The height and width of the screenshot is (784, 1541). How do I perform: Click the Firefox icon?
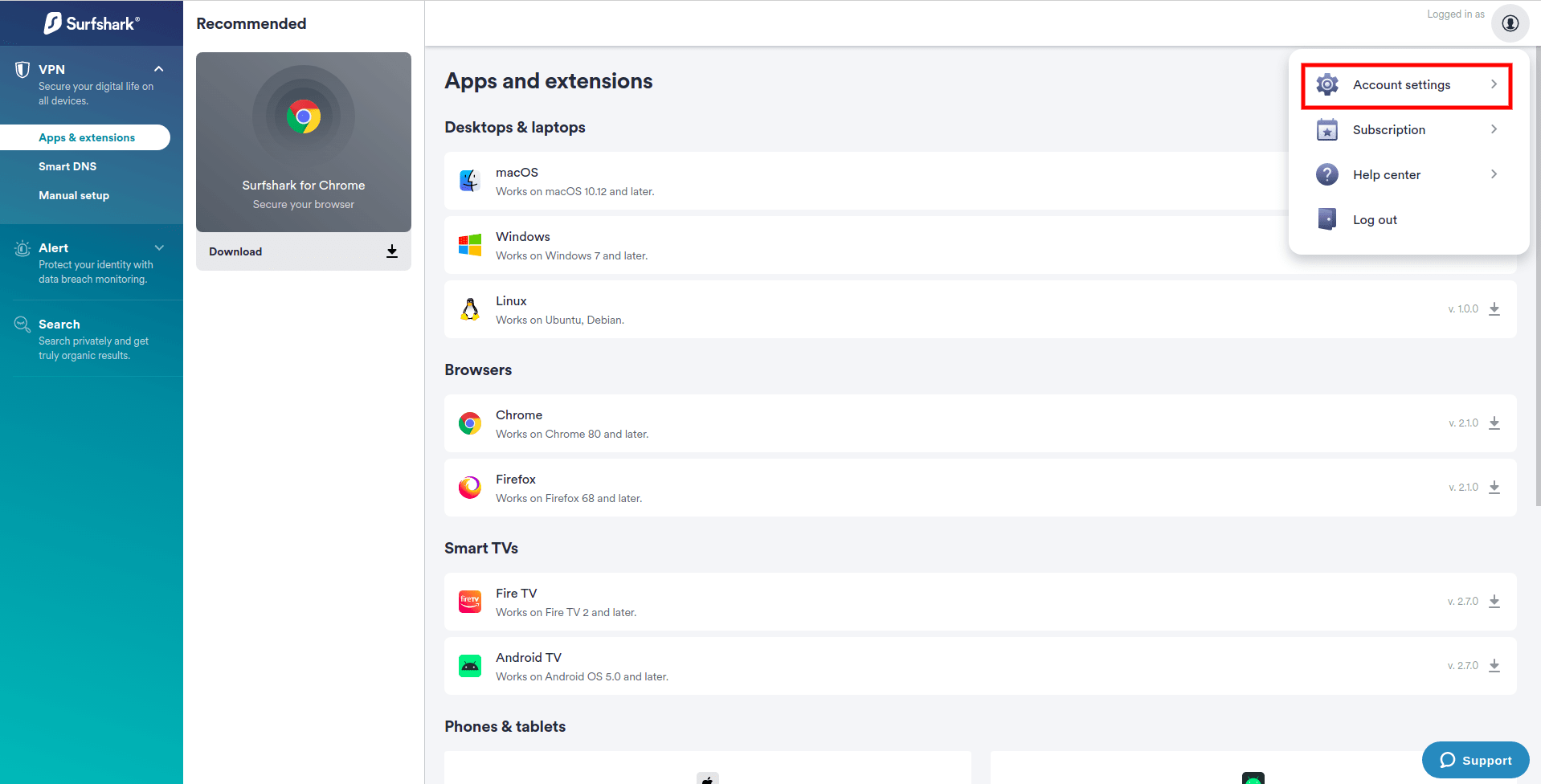(x=470, y=488)
